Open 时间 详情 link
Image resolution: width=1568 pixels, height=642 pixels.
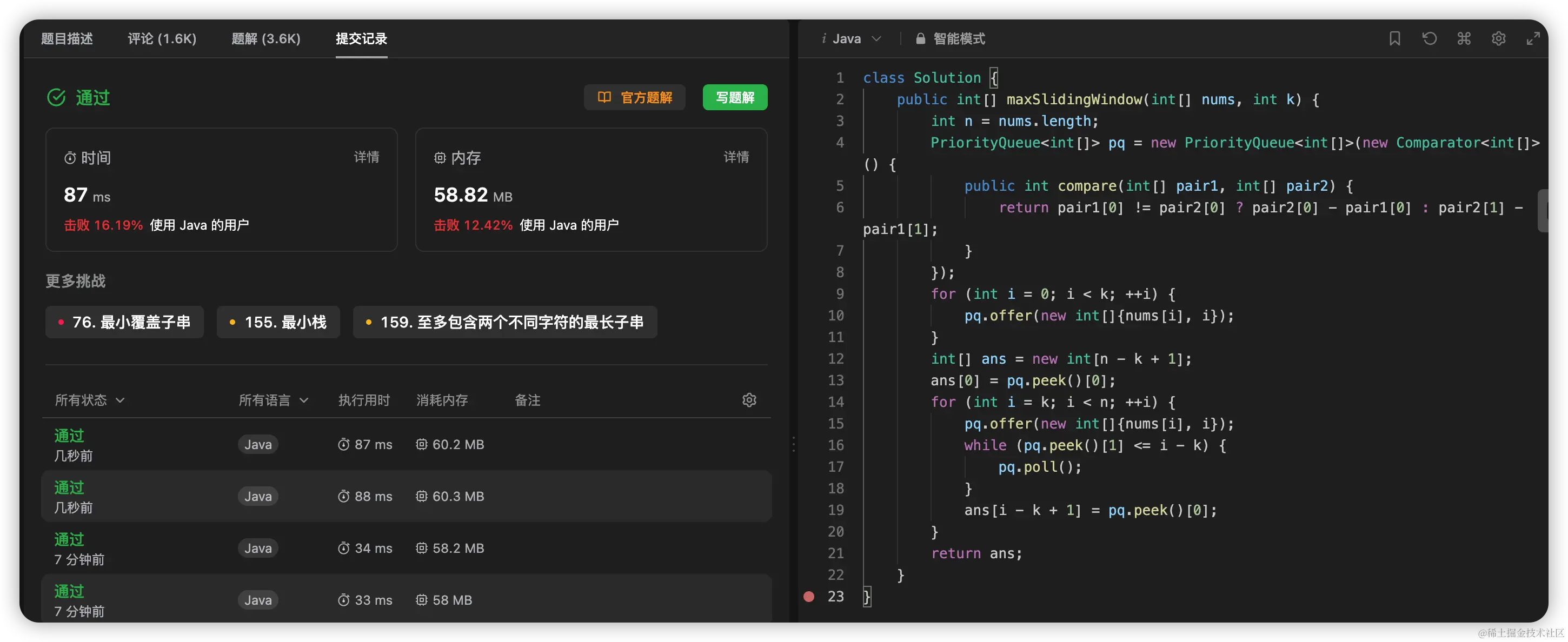[x=367, y=157]
